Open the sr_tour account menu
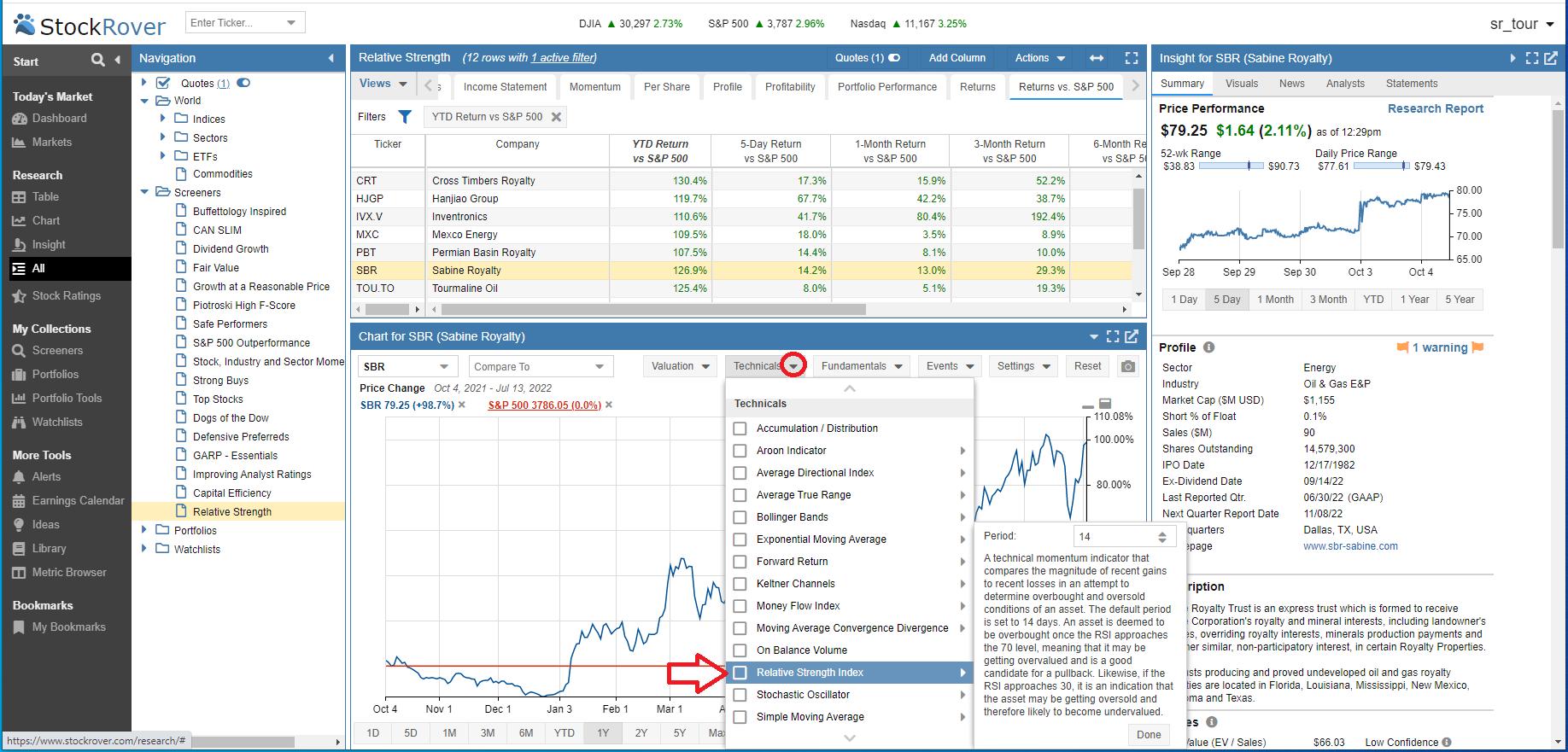Image resolution: width=1568 pixels, height=752 pixels. coord(1522,24)
